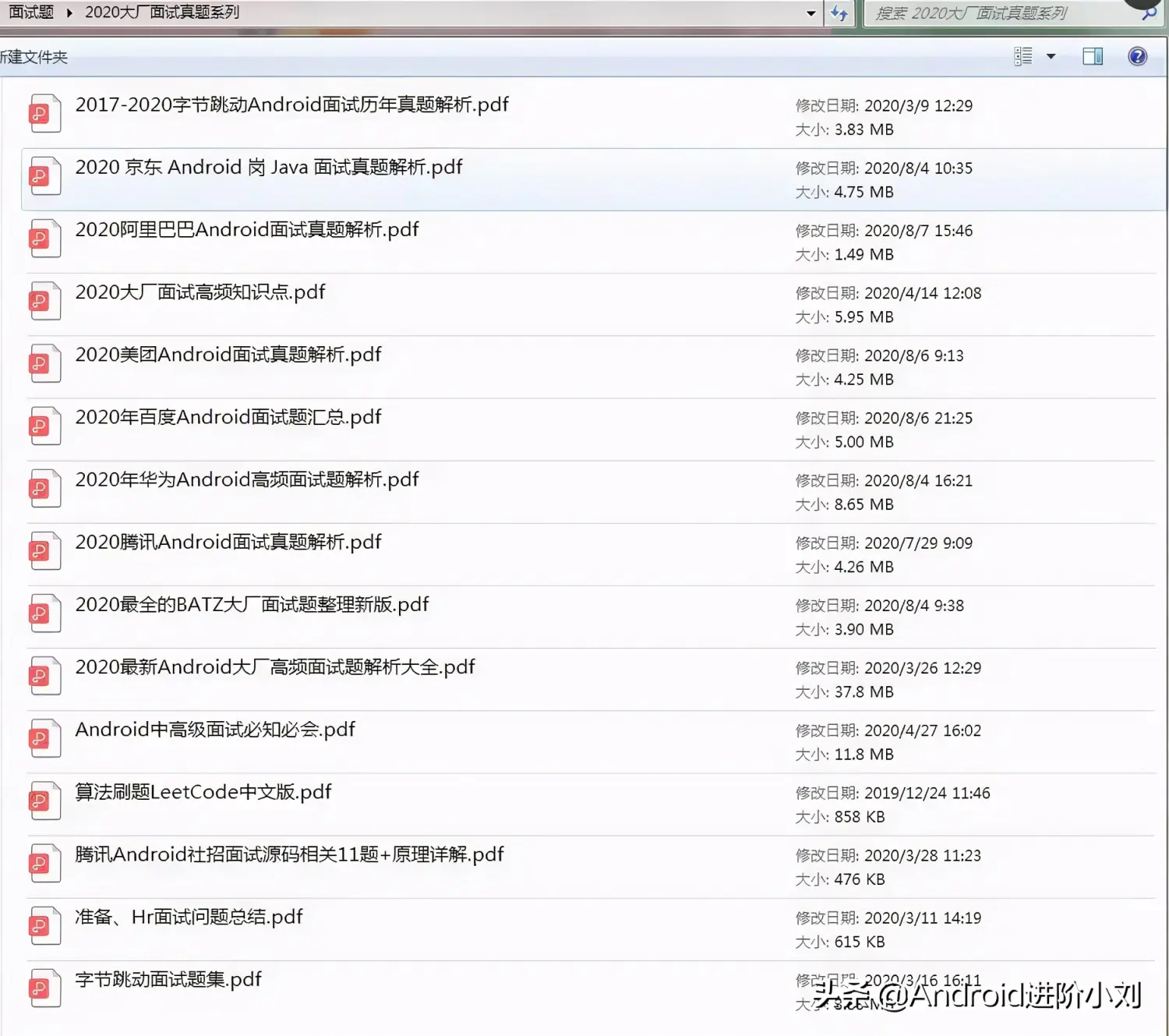Click PDF icon of 2020 京东 Android 岗 Java file
Viewport: 1169px width, 1036px height.
tap(44, 176)
